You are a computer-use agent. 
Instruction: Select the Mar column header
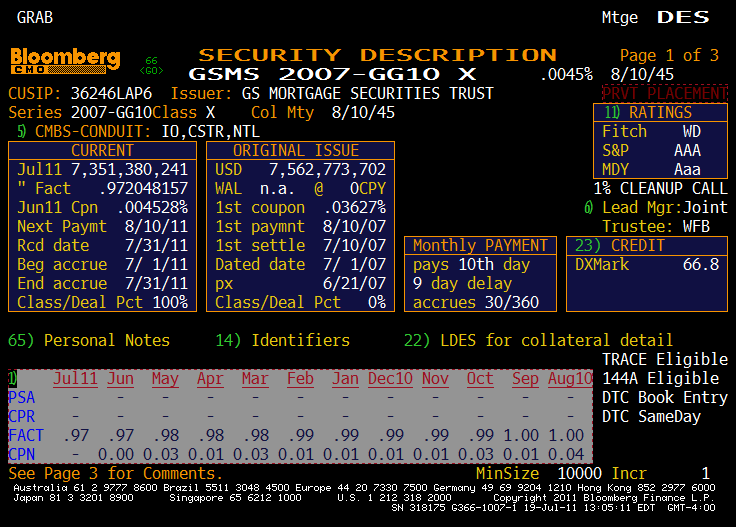pos(255,379)
